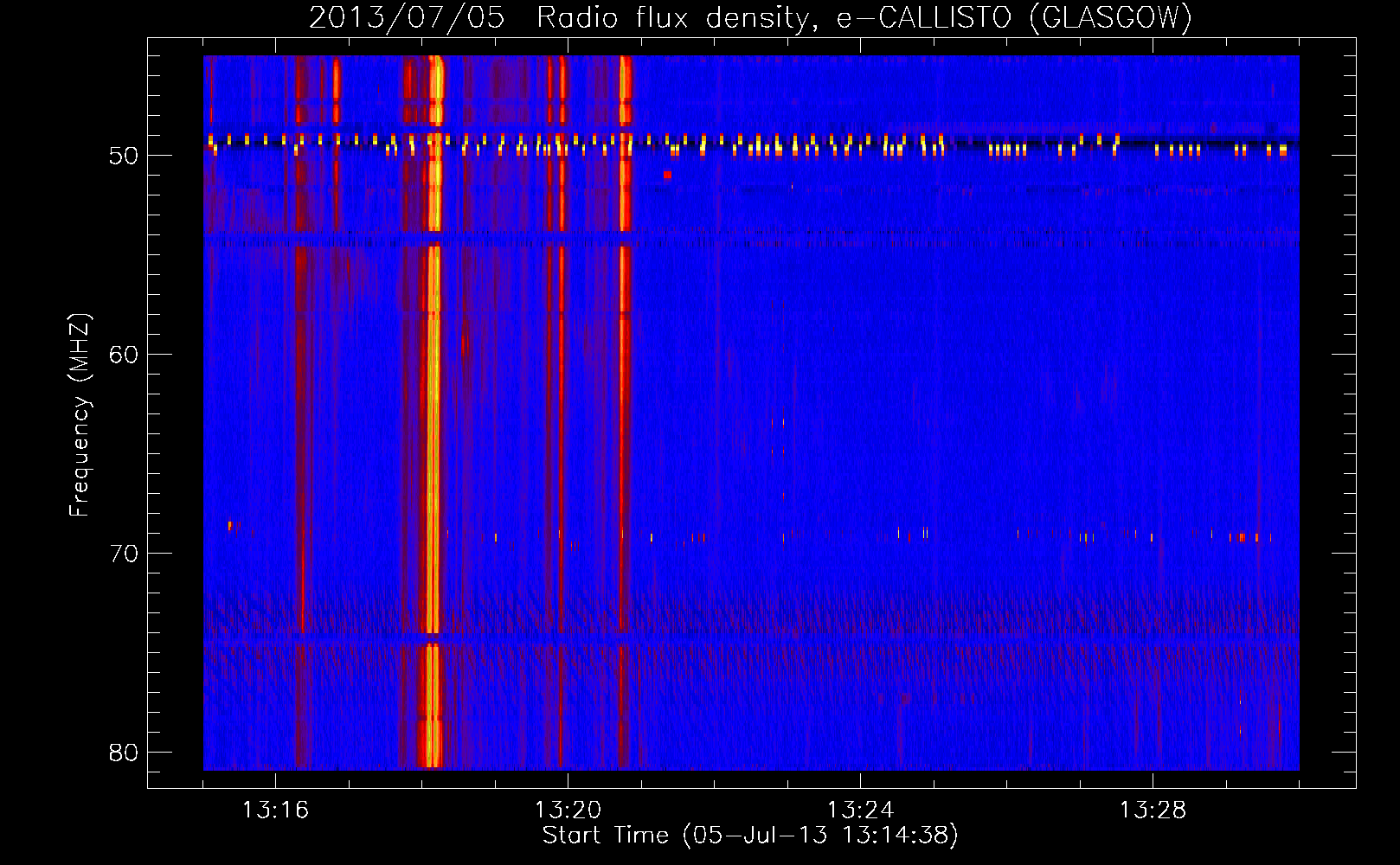Screen dimensions: 1400x865
Task: Click the plot title 'Radio flux density, e-CALLISTO (GLASGOW)'
Action: coord(864,17)
